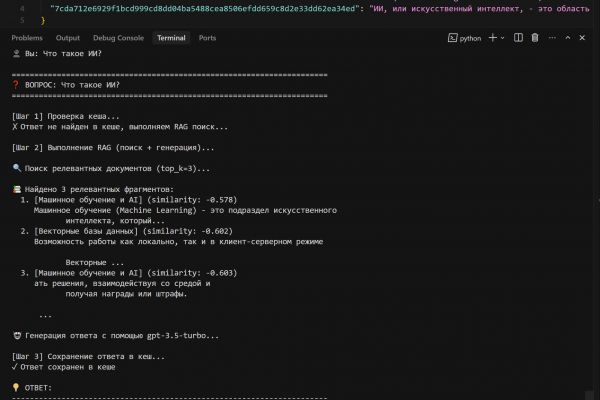Click the 'ИИ, или искусственный интеллект' string value

479,8
